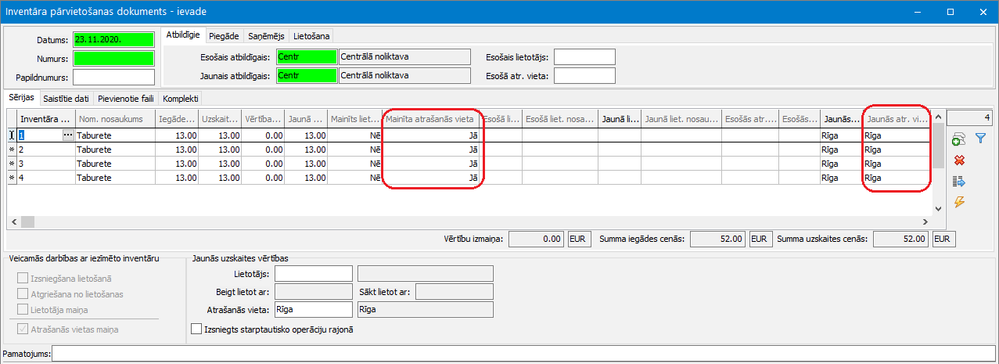Click the Beigt lietot ar field
The image size is (999, 364).
click(313, 291)
